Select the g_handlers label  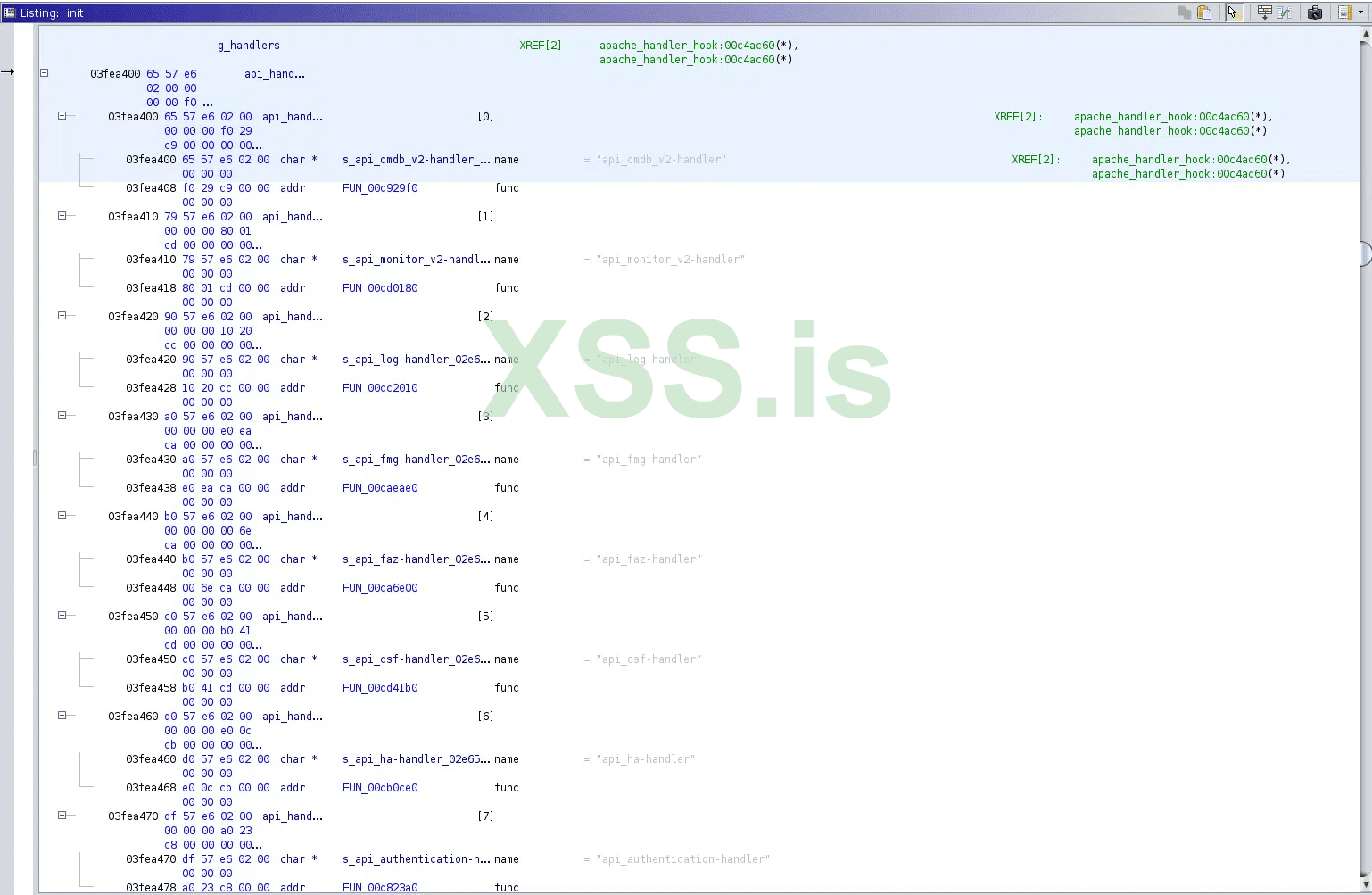tap(249, 46)
